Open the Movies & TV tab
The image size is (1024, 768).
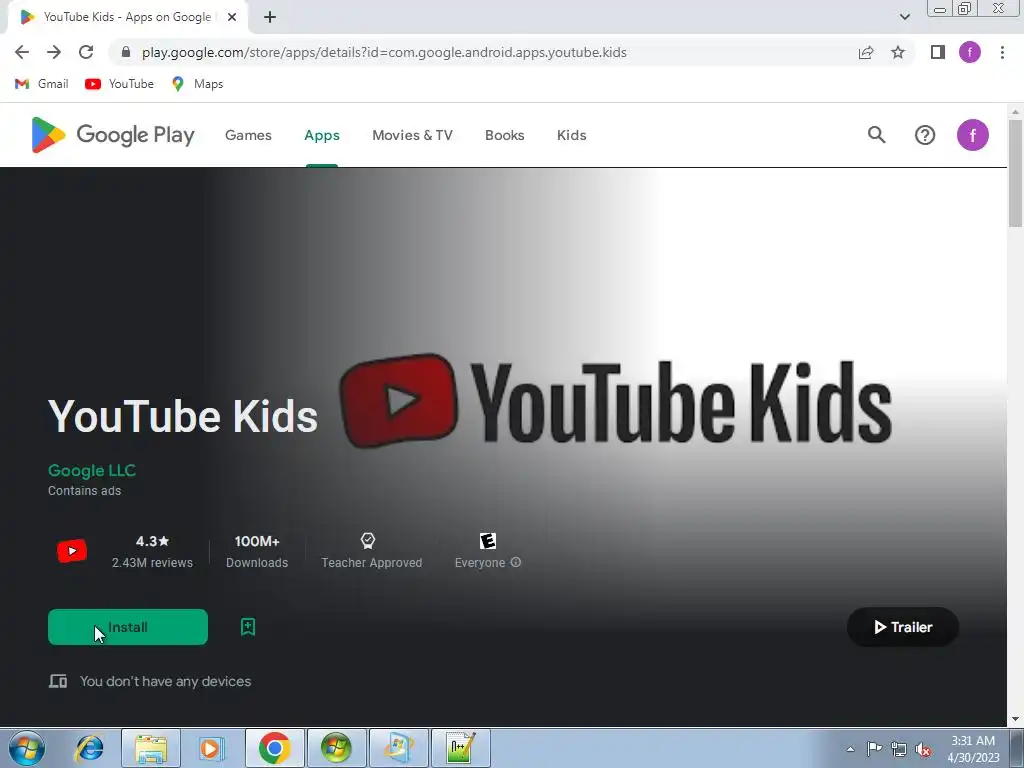pos(412,135)
